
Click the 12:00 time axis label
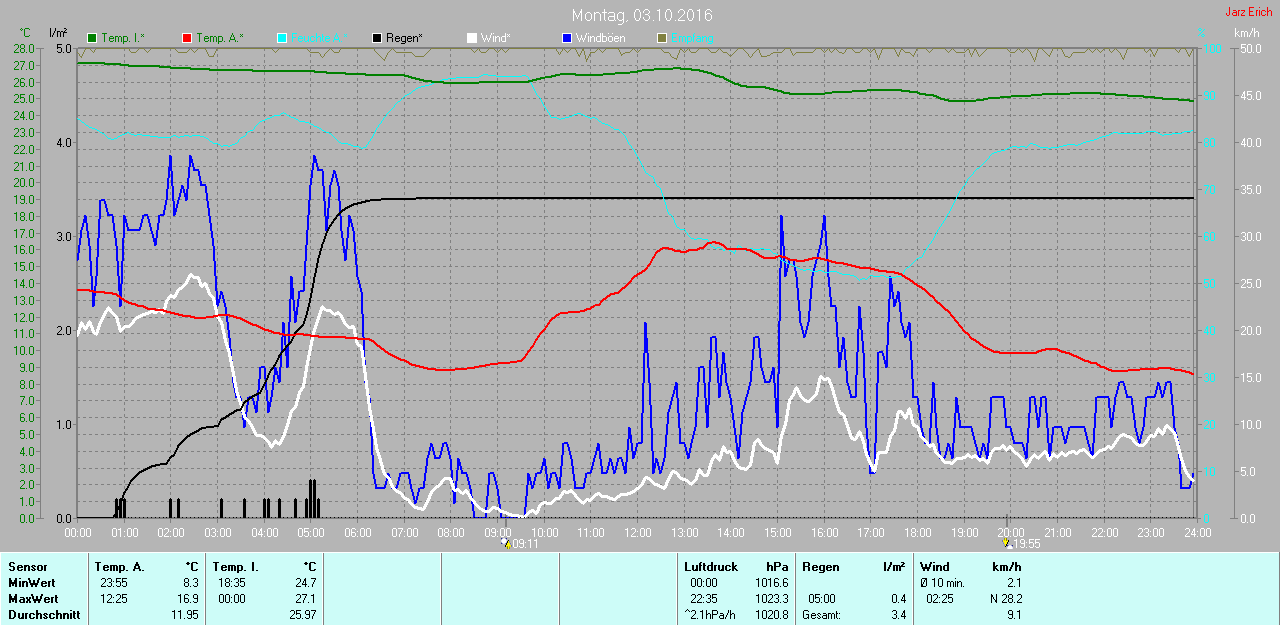pos(637,533)
